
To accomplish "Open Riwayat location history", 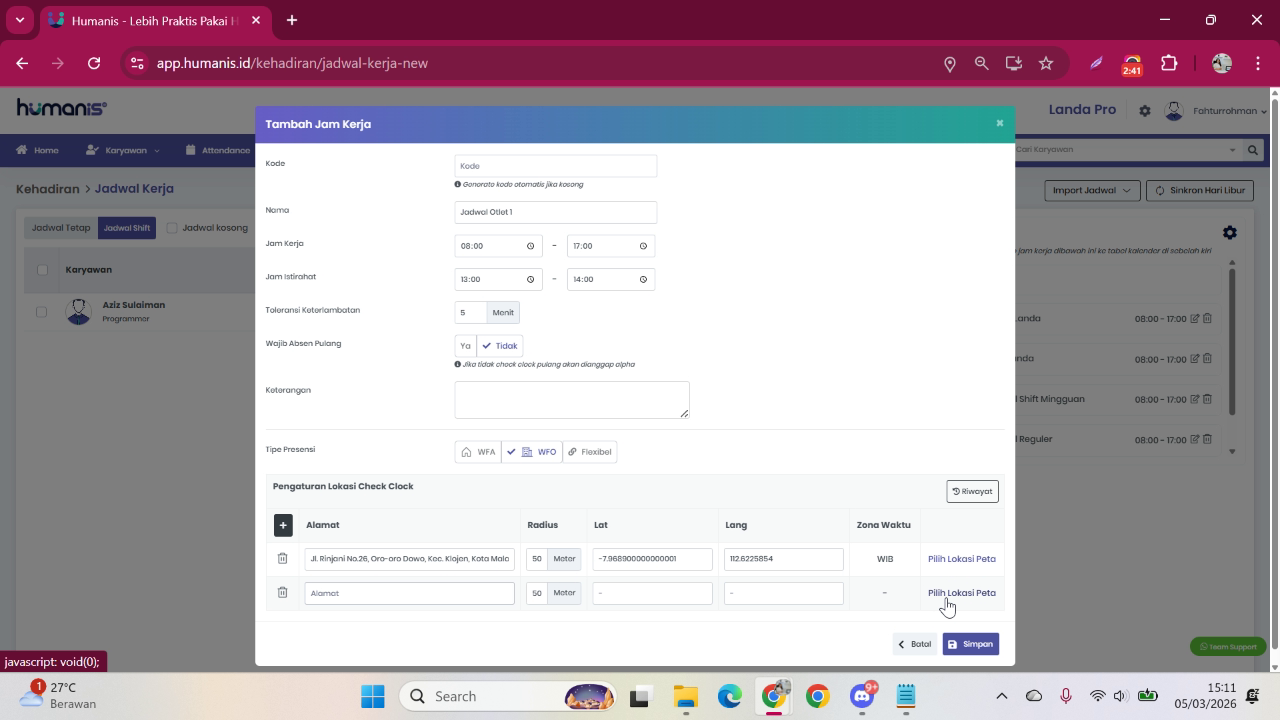I will 972,491.
